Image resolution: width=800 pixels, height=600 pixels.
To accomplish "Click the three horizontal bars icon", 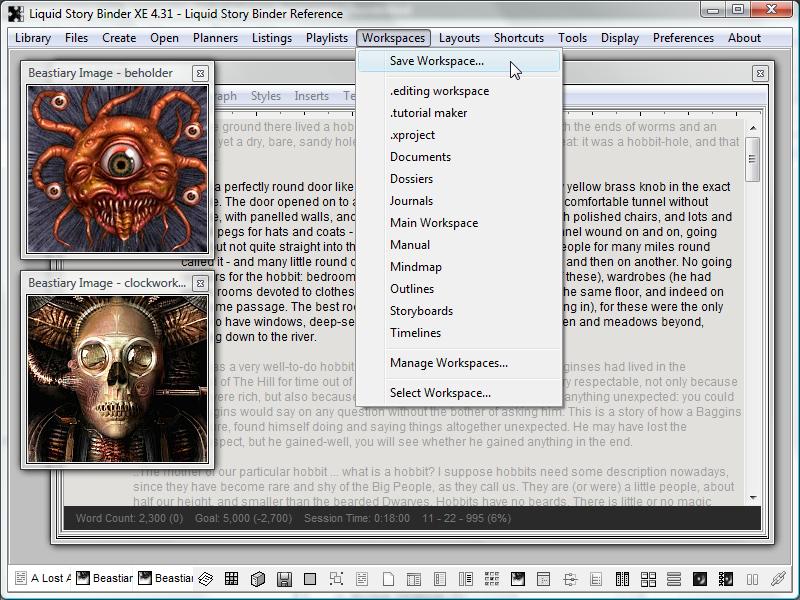I will [673, 578].
